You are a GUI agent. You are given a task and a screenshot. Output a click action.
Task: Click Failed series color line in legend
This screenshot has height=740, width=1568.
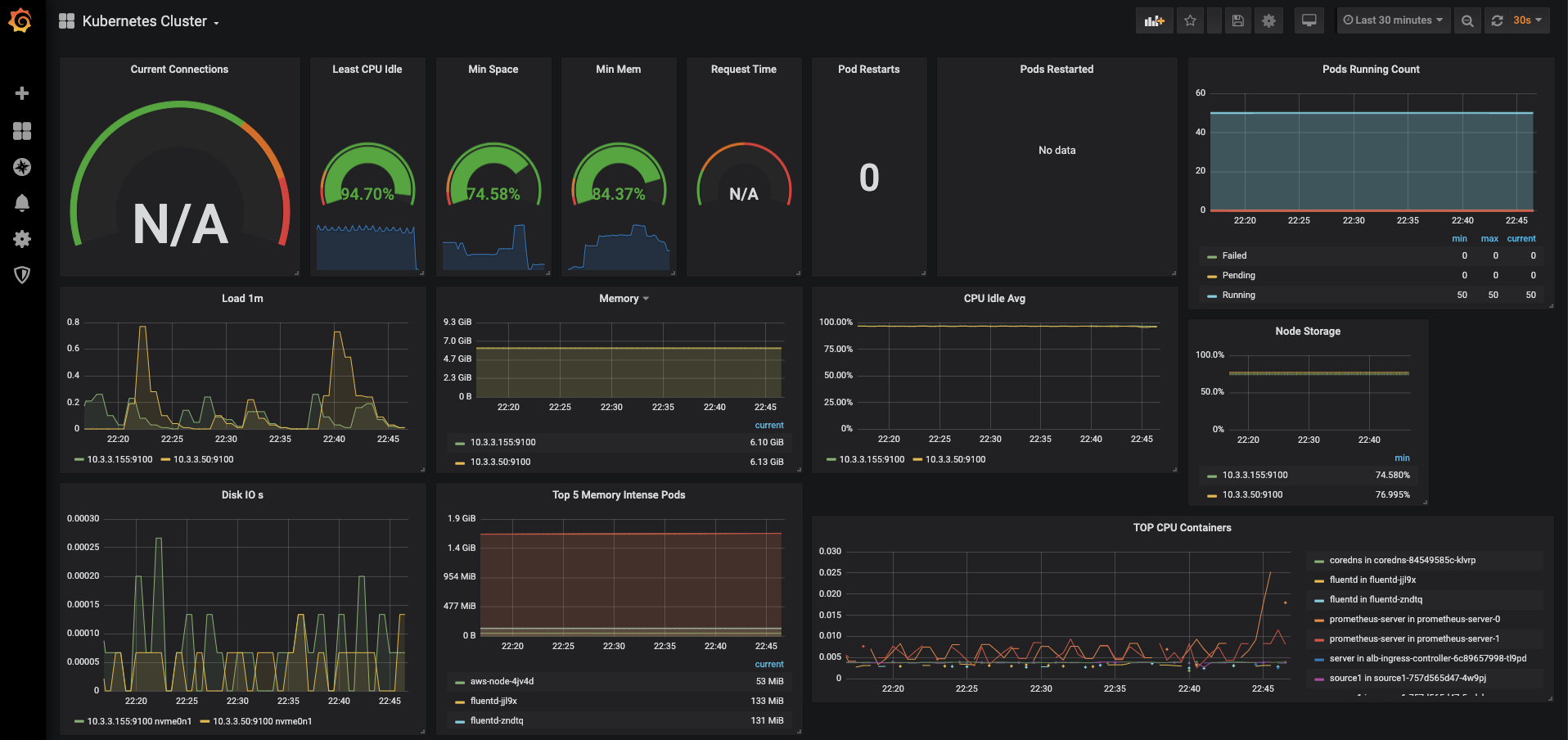pyautogui.click(x=1212, y=257)
